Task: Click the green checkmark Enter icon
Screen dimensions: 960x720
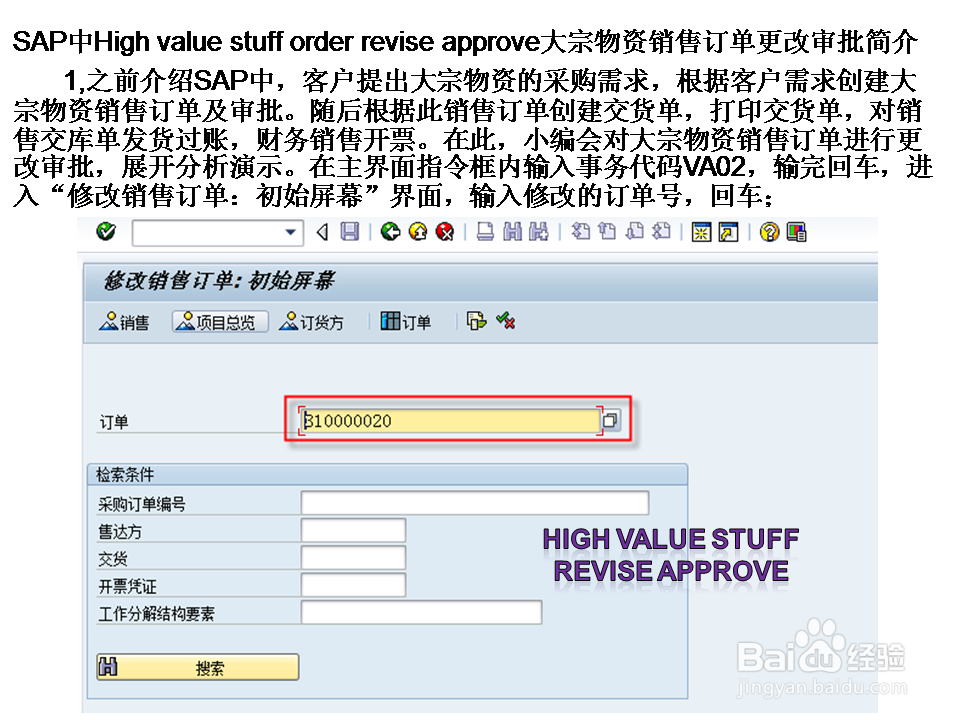Action: coord(106,231)
